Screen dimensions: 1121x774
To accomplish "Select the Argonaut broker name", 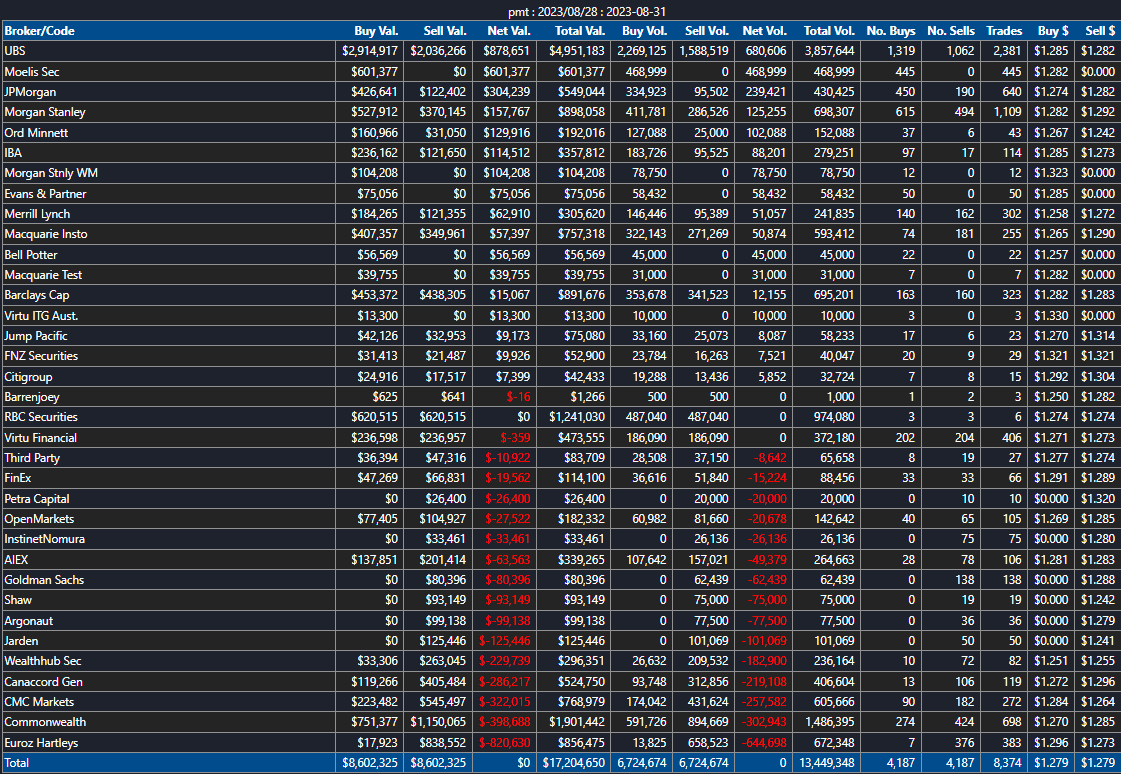I will click(29, 621).
